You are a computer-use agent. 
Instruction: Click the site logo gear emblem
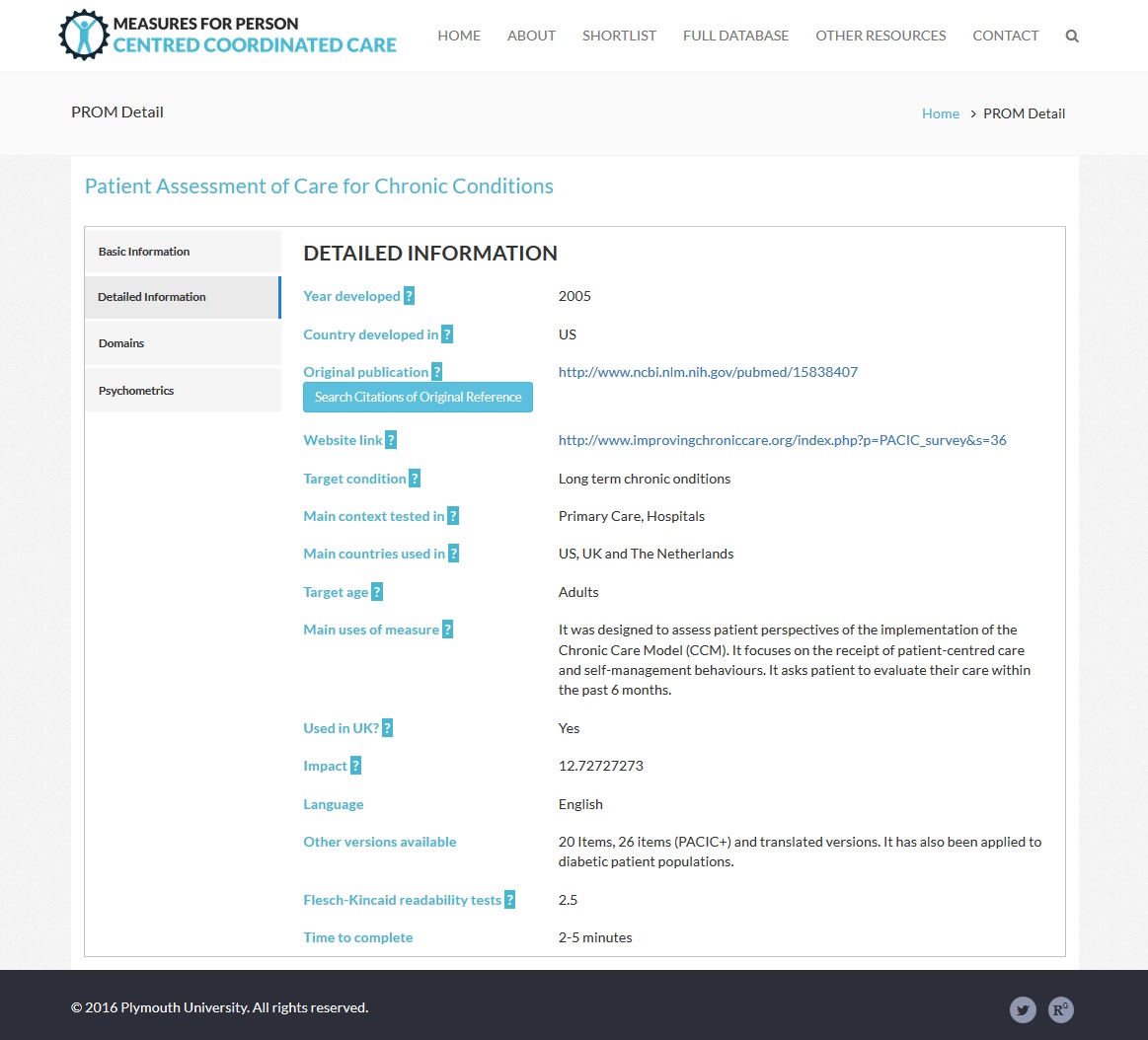point(82,36)
